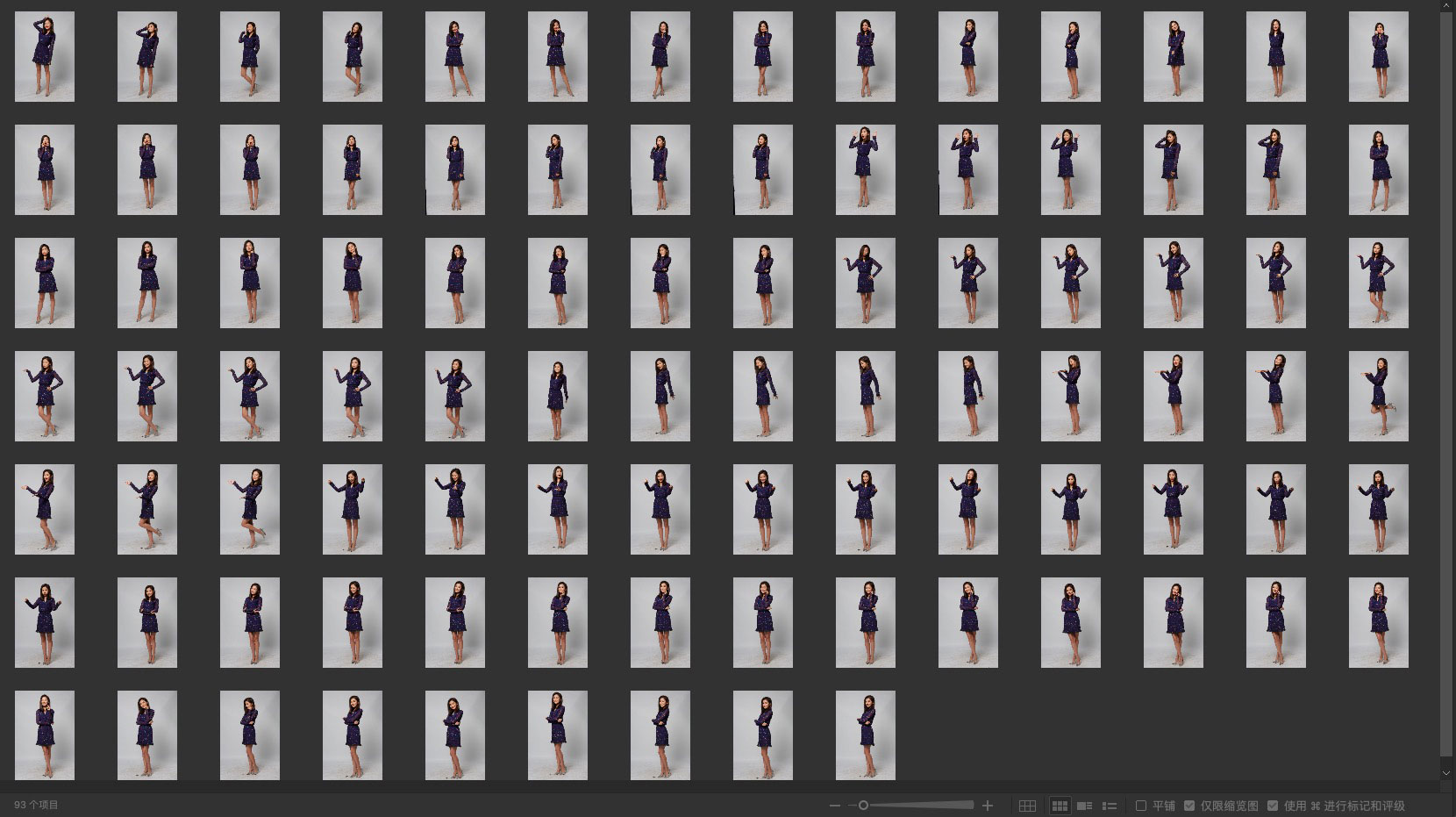Click the scroll down arrow at bottom right
Image resolution: width=1456 pixels, height=817 pixels.
click(x=1446, y=773)
